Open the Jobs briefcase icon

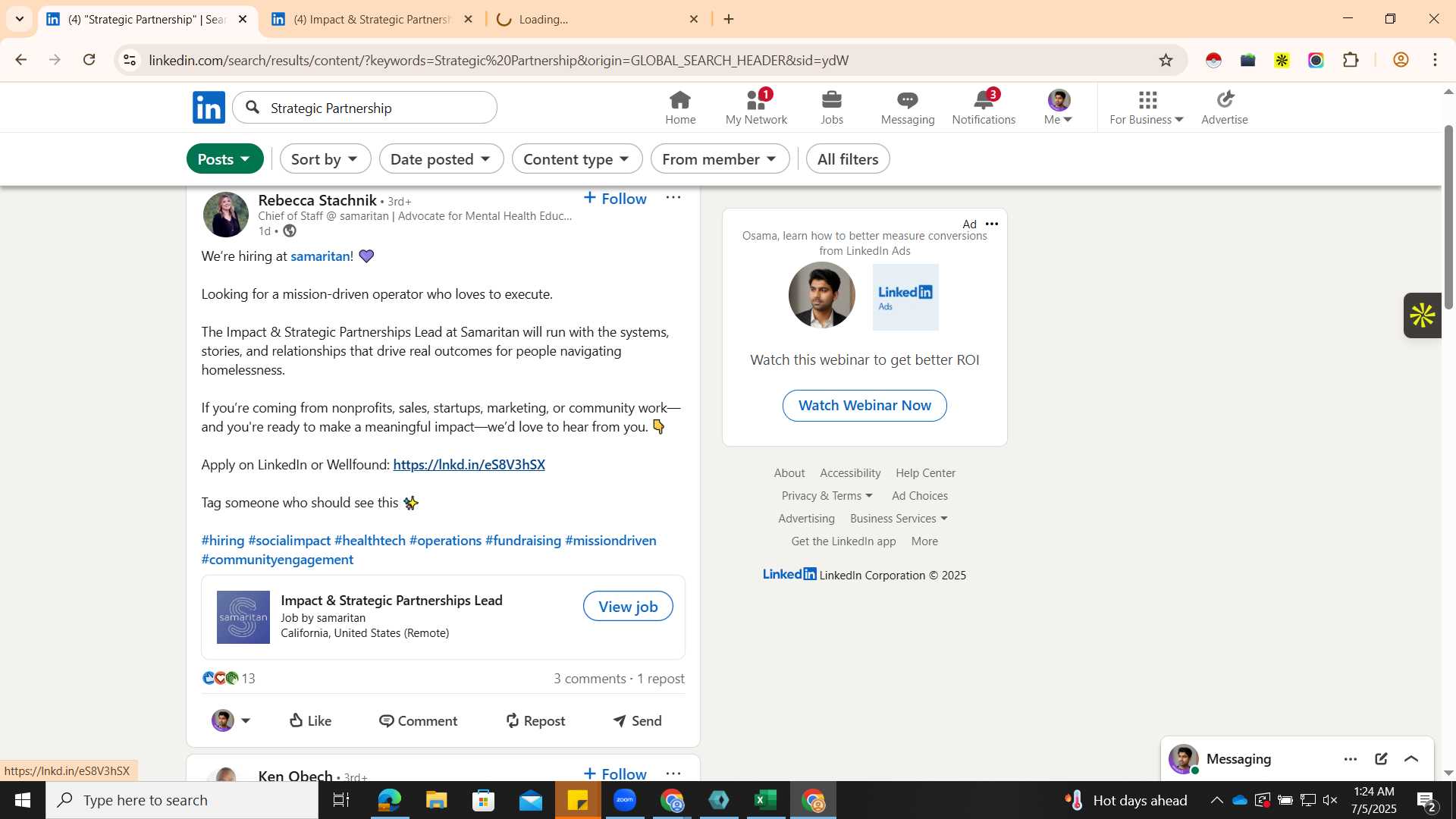832,108
